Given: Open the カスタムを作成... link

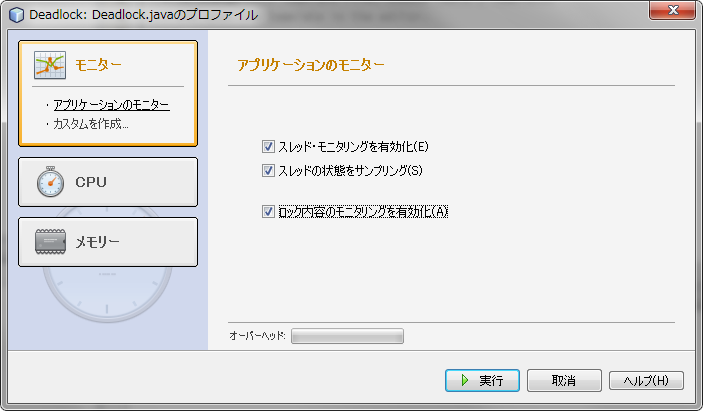Looking at the screenshot, I should point(91,124).
